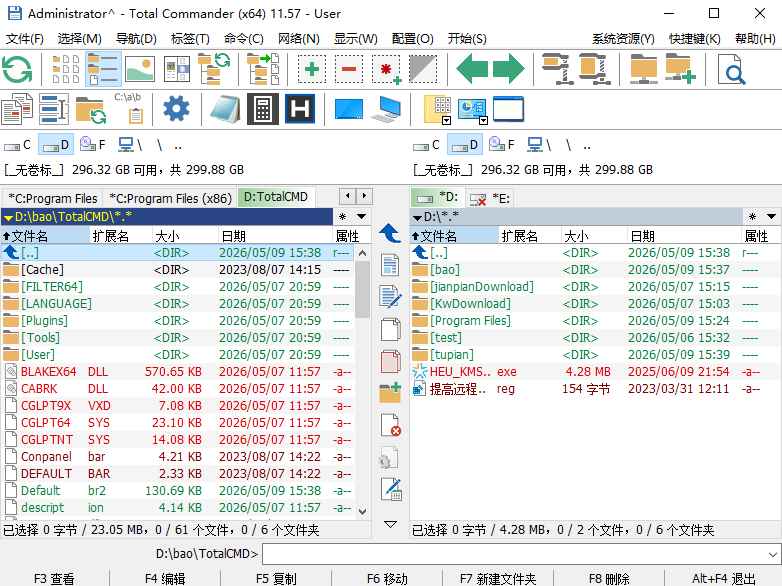
Task: Click the pack files icon
Action: (x=559, y=69)
